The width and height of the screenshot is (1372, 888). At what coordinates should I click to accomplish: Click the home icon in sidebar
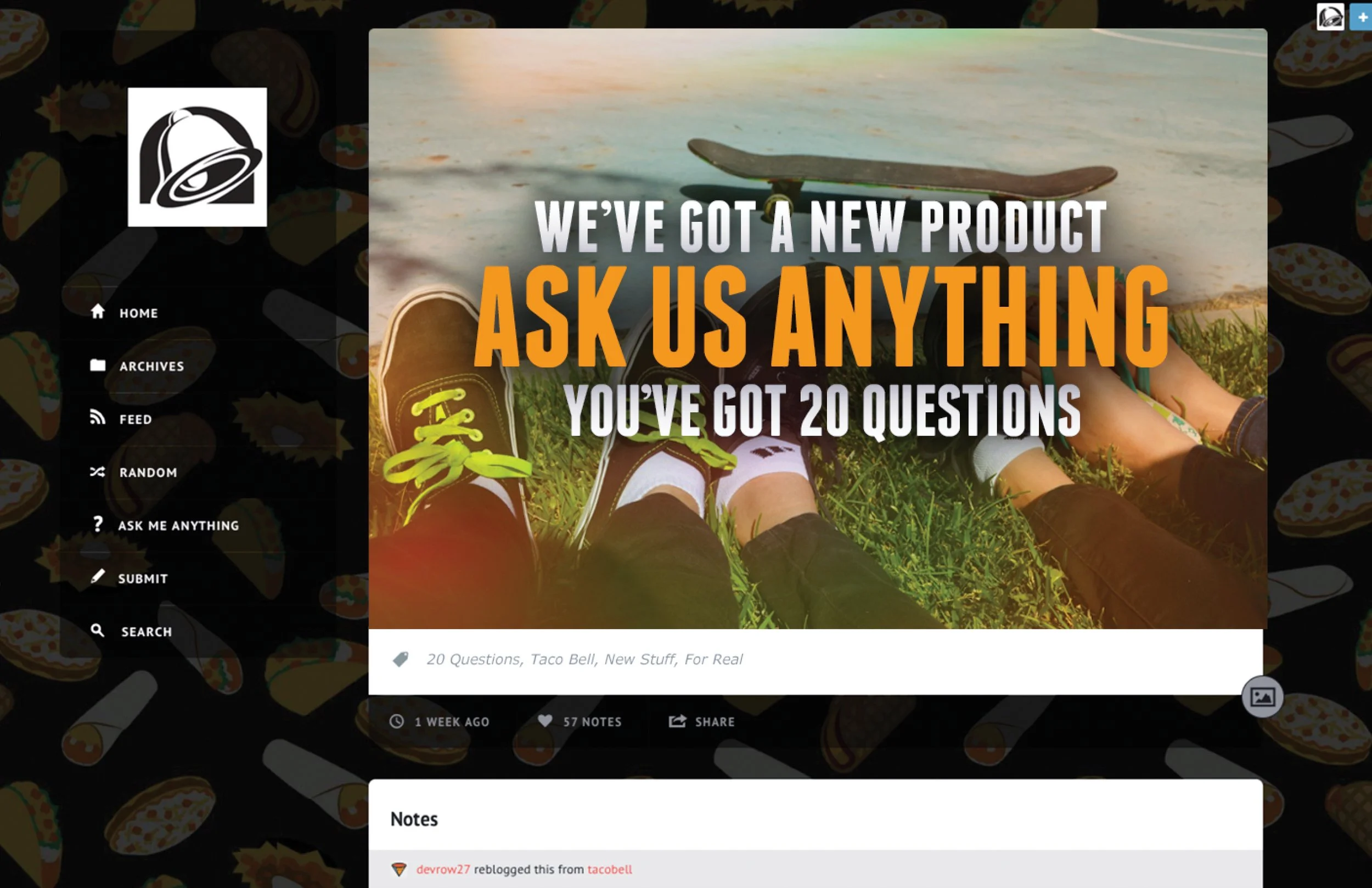[98, 311]
